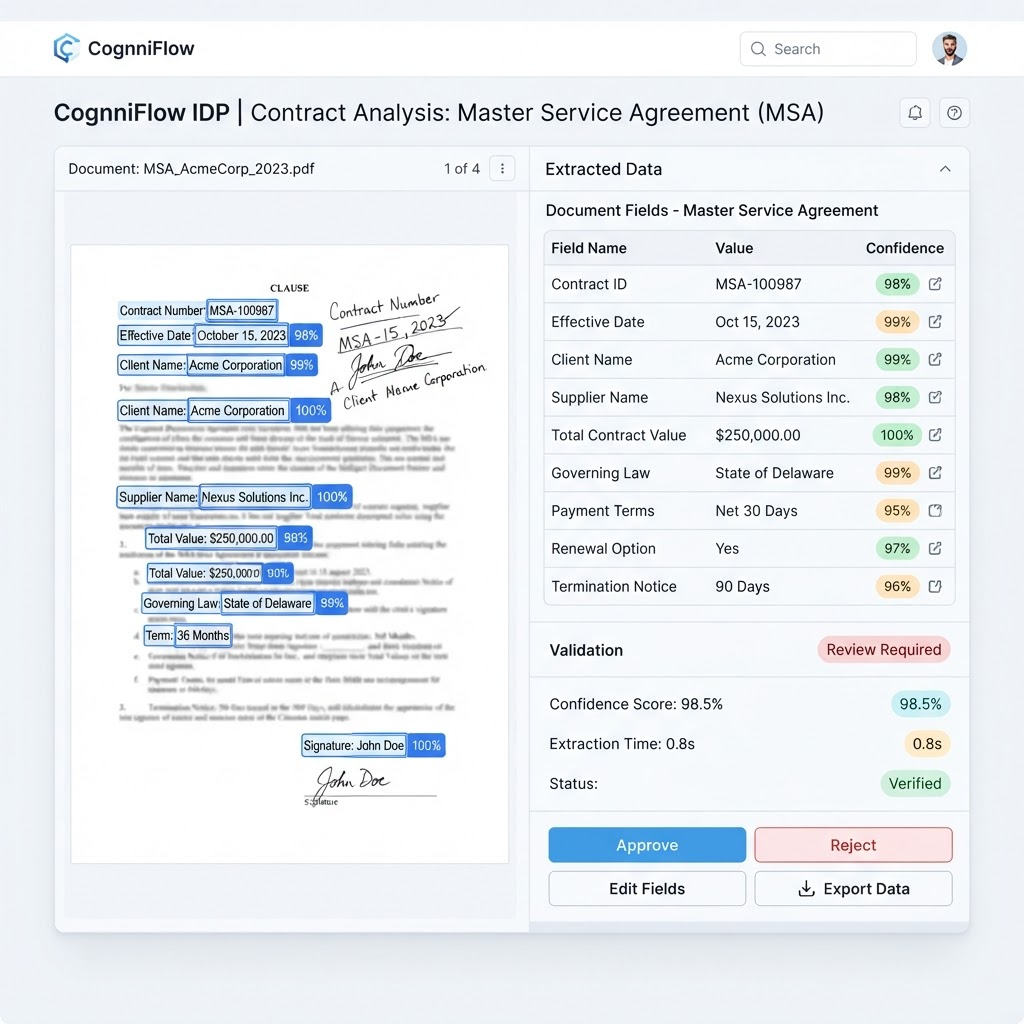
Task: Collapse the Extracted Data panel
Action: click(x=945, y=169)
